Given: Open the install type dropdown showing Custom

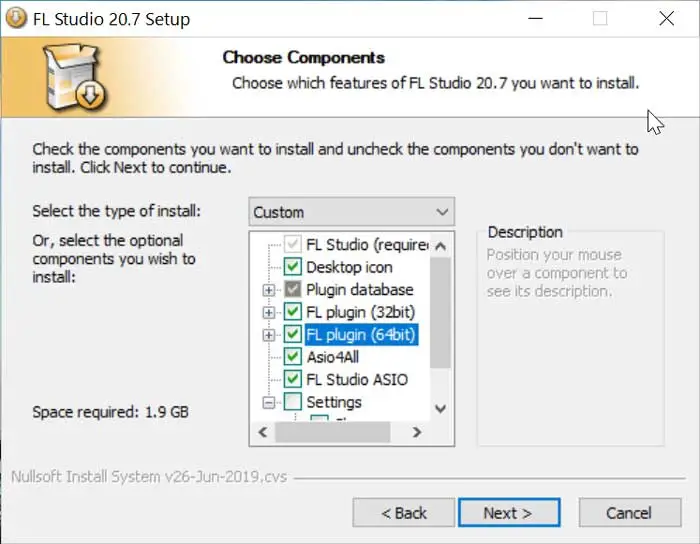Looking at the screenshot, I should (x=351, y=212).
